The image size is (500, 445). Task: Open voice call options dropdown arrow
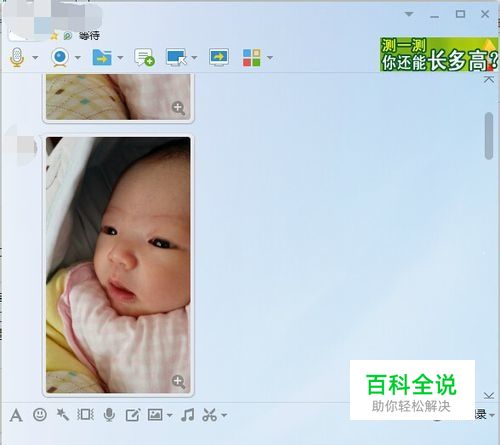(35, 58)
